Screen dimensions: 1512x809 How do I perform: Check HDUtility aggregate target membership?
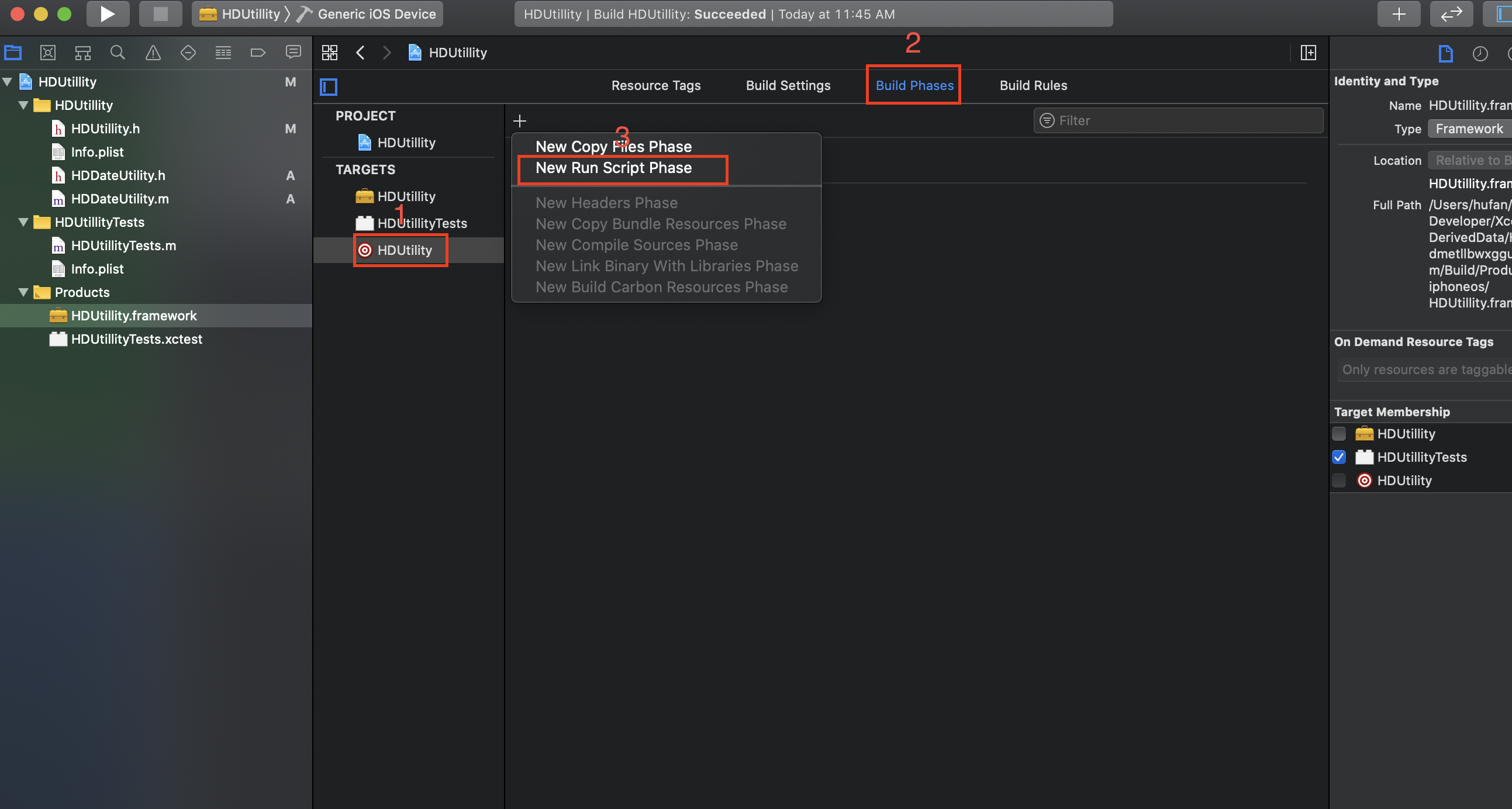1339,480
